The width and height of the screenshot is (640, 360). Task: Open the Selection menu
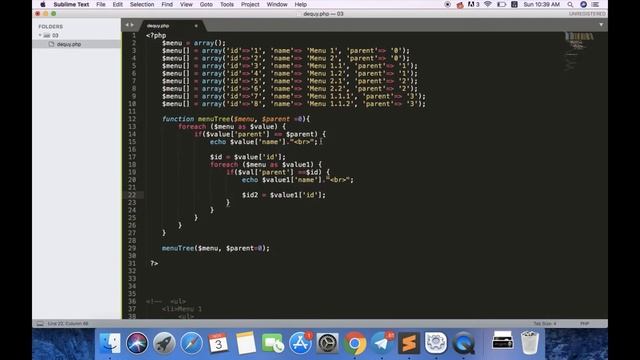pos(142,4)
